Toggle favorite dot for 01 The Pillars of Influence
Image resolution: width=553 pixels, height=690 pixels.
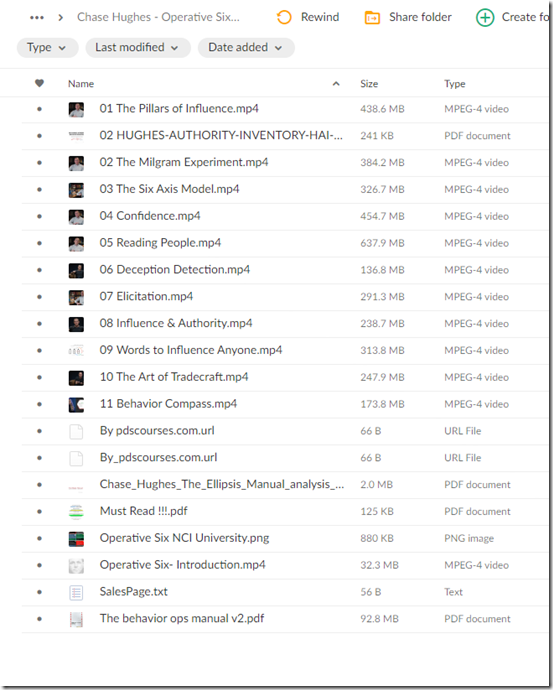click(40, 109)
